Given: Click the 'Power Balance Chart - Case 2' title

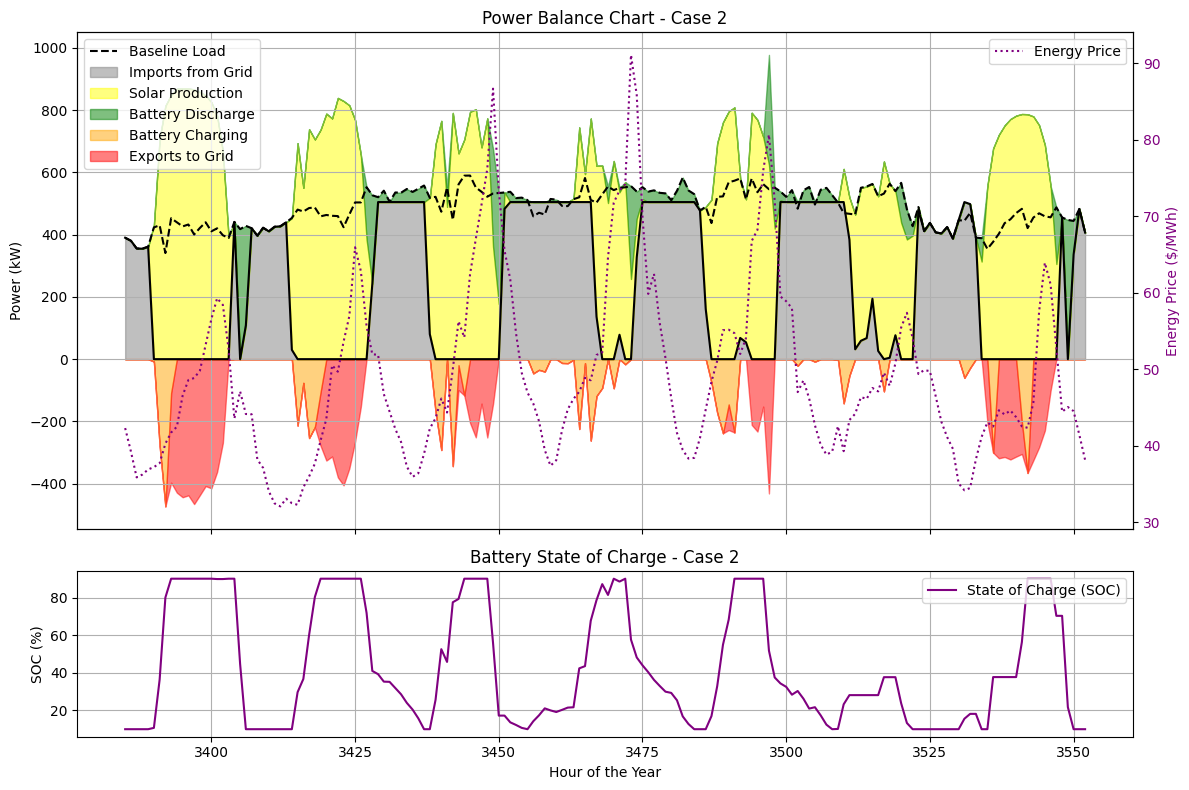Looking at the screenshot, I should (604, 18).
